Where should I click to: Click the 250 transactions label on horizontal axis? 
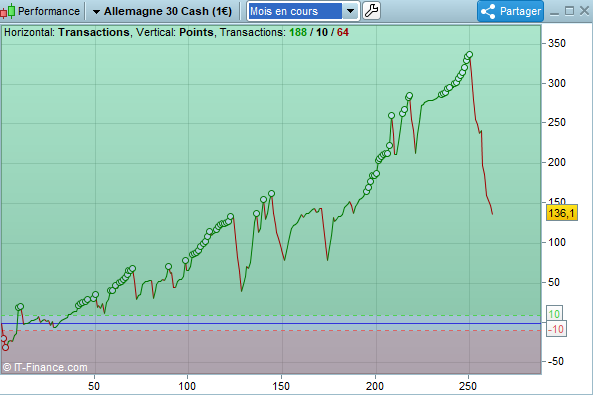pos(468,386)
